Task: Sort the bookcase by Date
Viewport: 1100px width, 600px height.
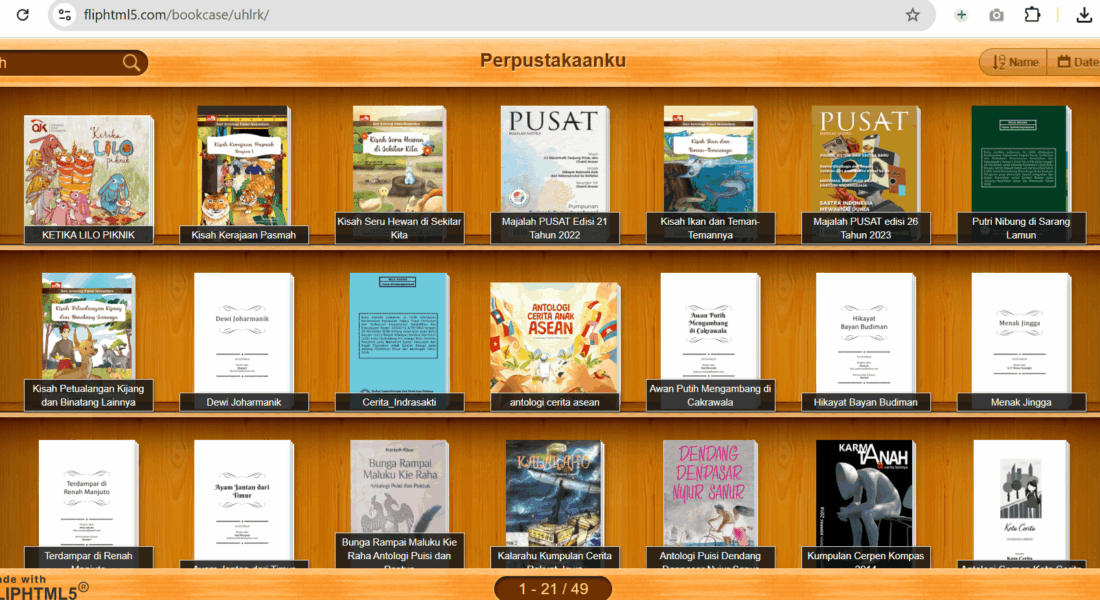Action: click(x=1077, y=62)
